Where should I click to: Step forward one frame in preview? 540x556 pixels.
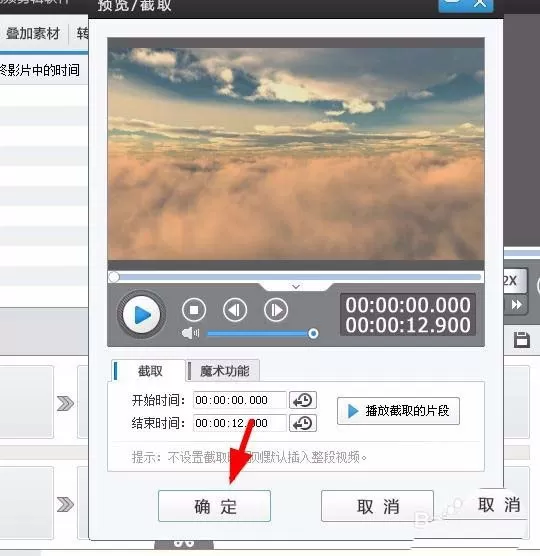coord(276,310)
